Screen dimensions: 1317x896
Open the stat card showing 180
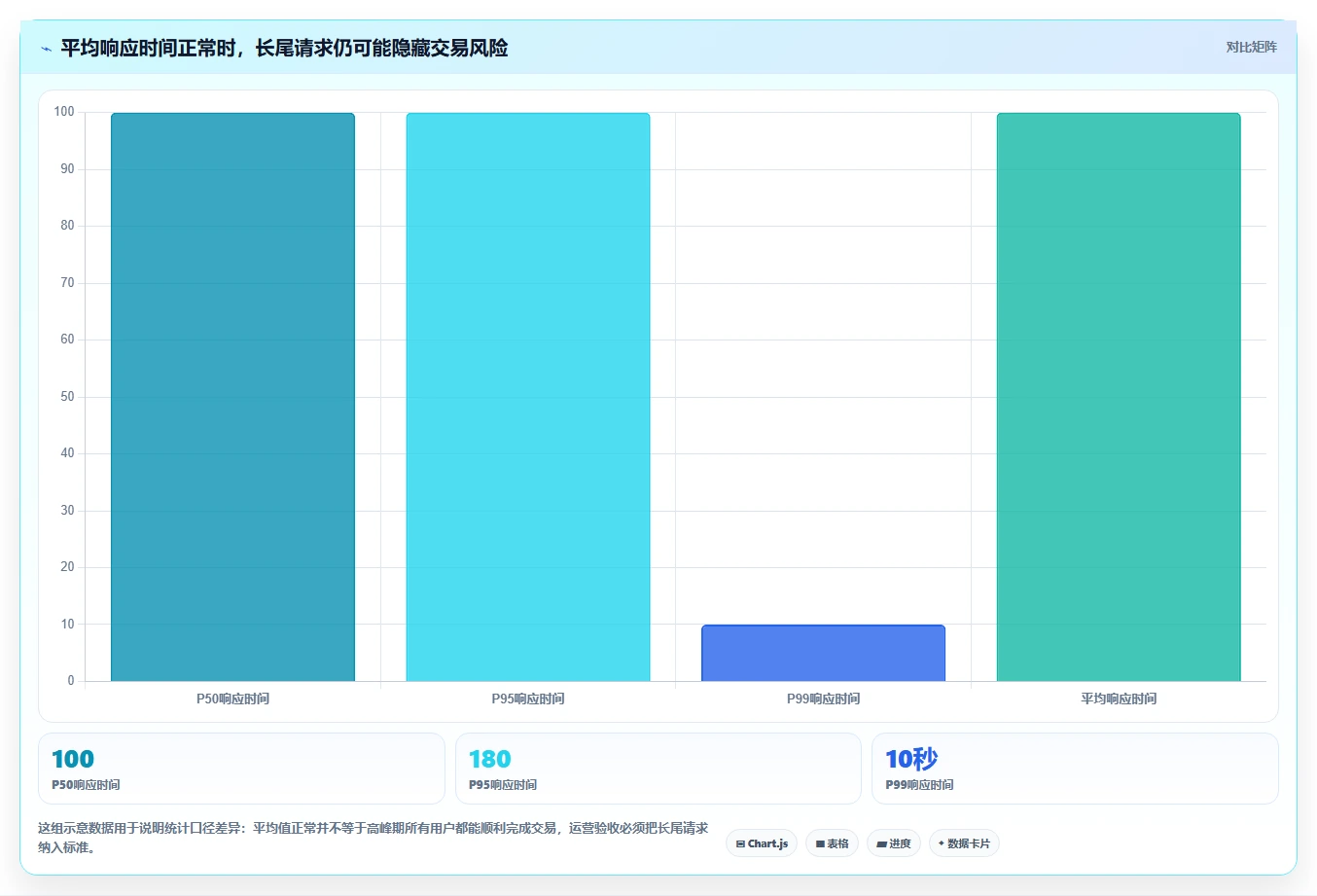tap(658, 769)
